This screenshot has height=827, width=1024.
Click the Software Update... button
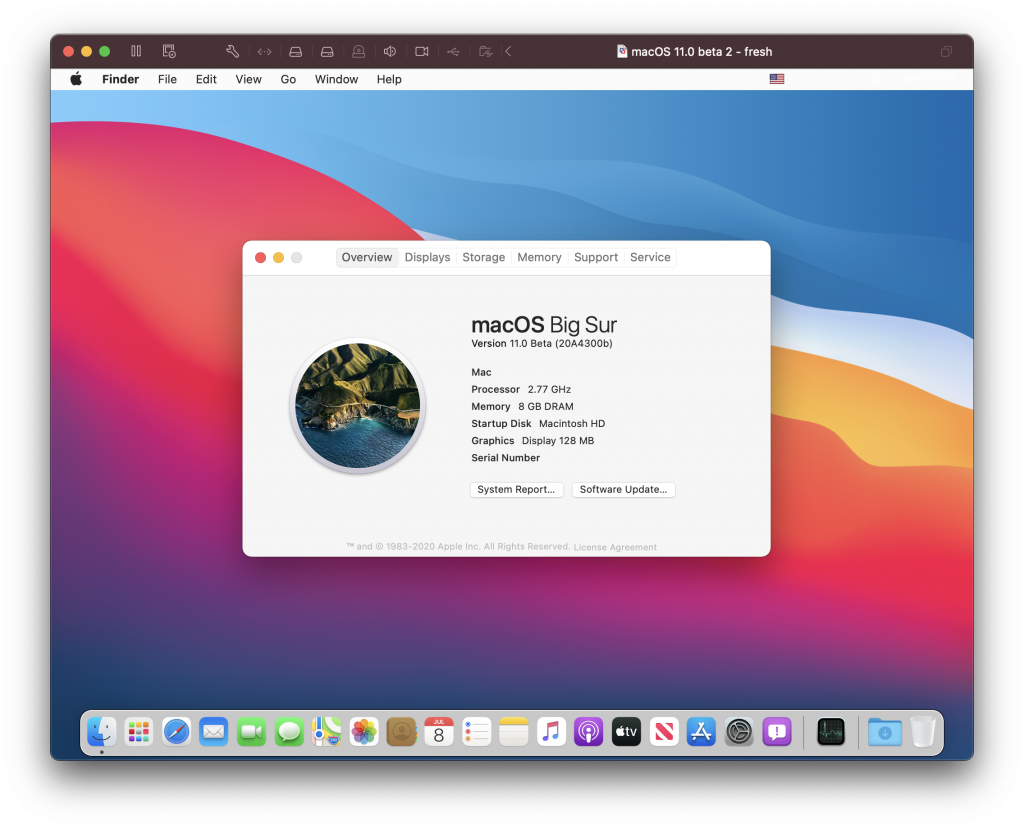(624, 489)
